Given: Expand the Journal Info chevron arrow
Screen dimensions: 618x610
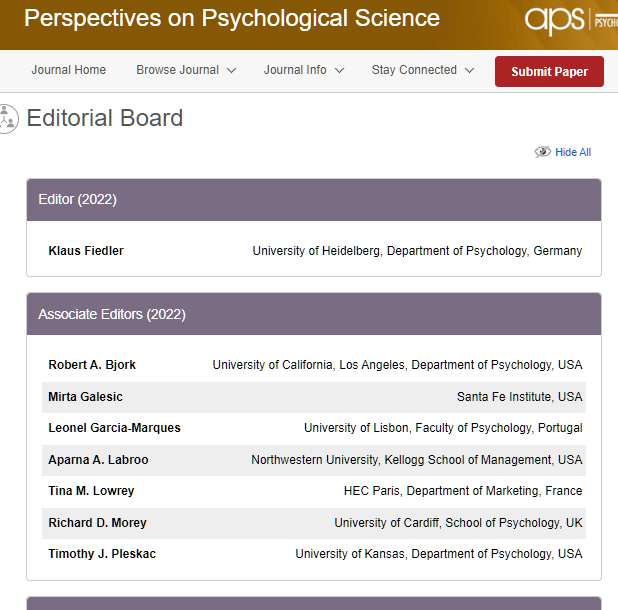Looking at the screenshot, I should point(339,71).
